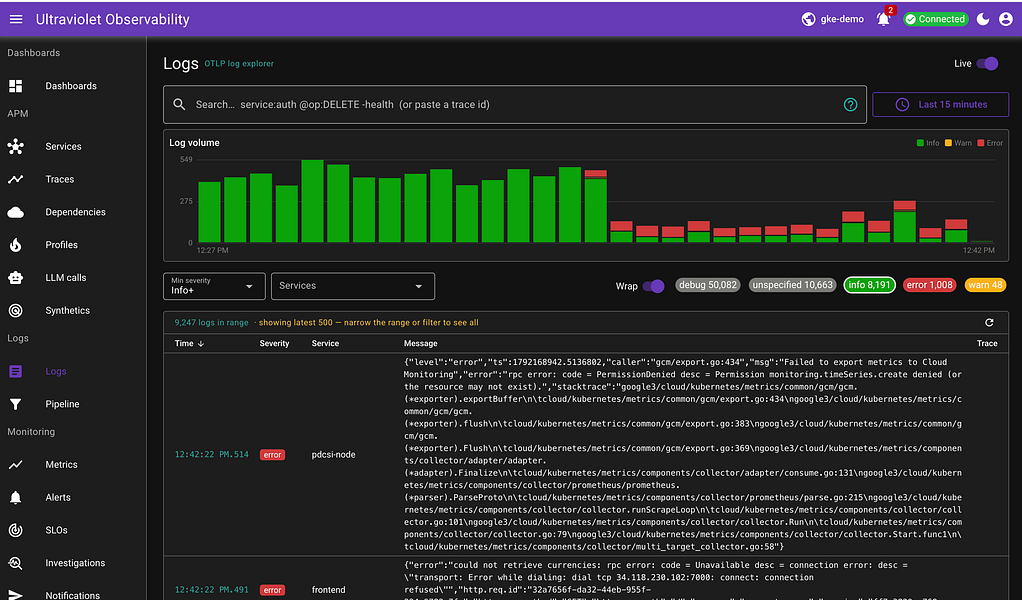Click the gke-demo cluster name label
Image resolution: width=1022 pixels, height=600 pixels.
pos(842,20)
